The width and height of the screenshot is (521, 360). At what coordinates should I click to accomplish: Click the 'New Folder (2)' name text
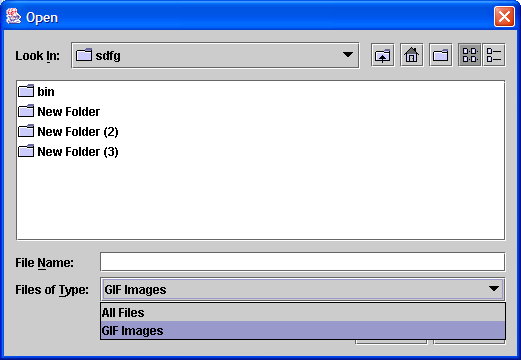click(x=78, y=132)
